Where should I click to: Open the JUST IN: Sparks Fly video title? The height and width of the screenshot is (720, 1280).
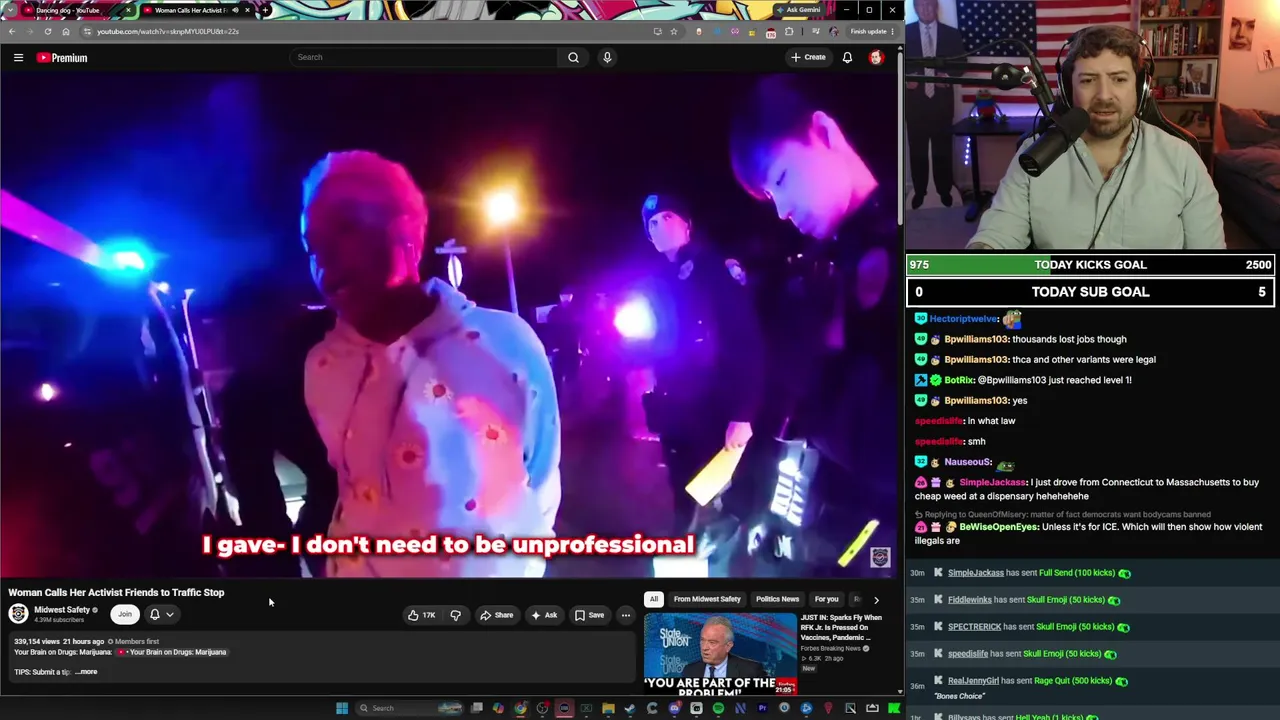click(841, 628)
